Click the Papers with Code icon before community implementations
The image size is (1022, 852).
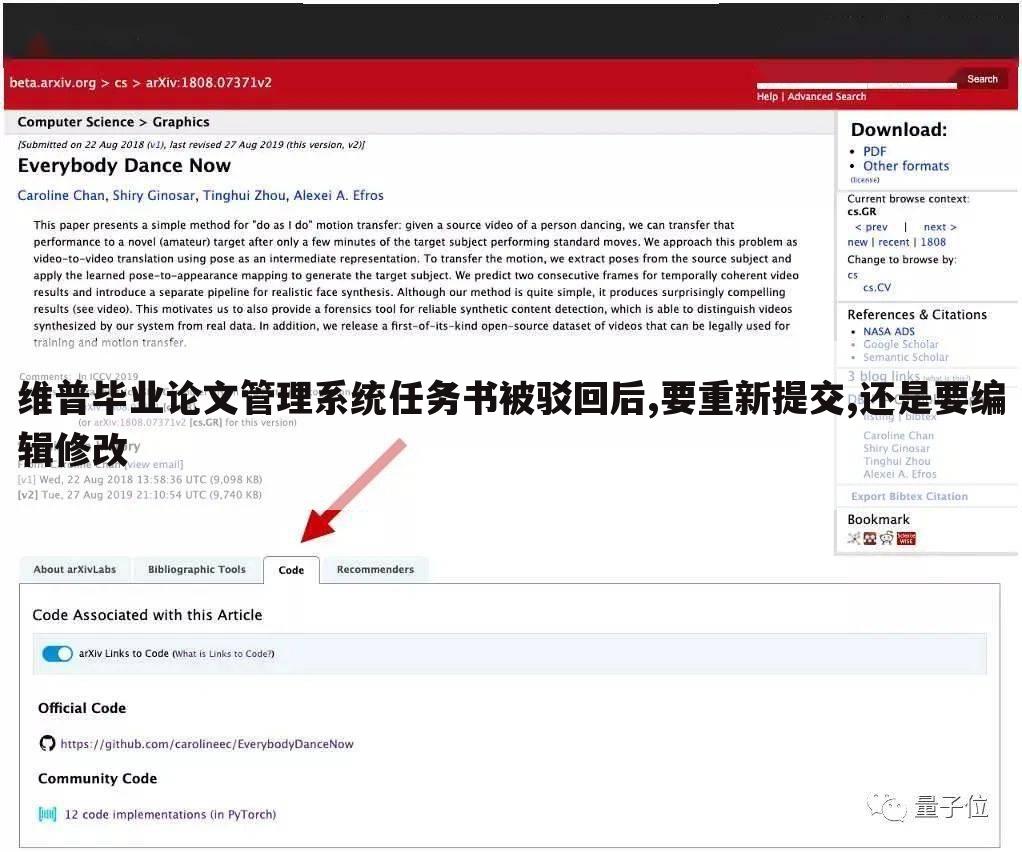pos(47,814)
